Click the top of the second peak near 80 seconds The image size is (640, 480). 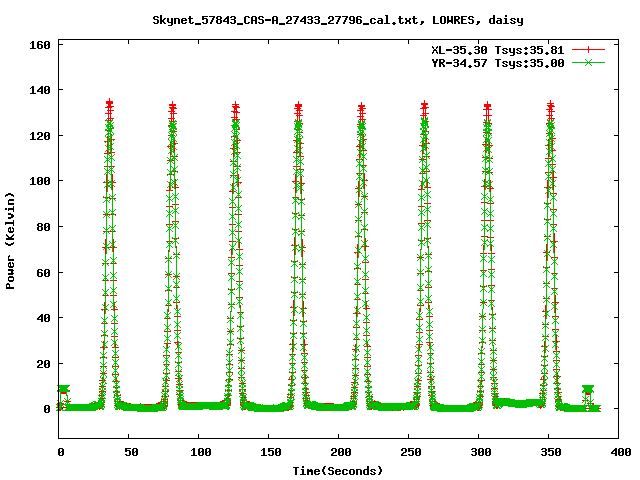(x=172, y=106)
